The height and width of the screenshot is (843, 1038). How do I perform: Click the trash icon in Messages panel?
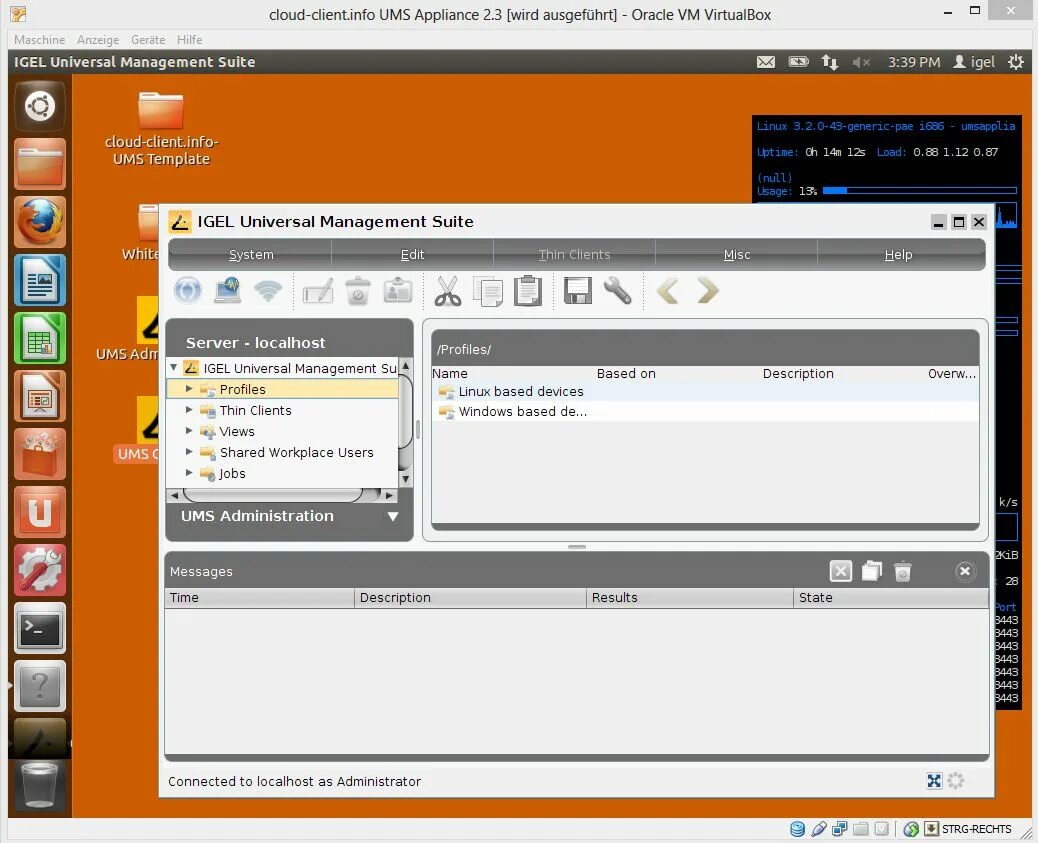tap(902, 571)
